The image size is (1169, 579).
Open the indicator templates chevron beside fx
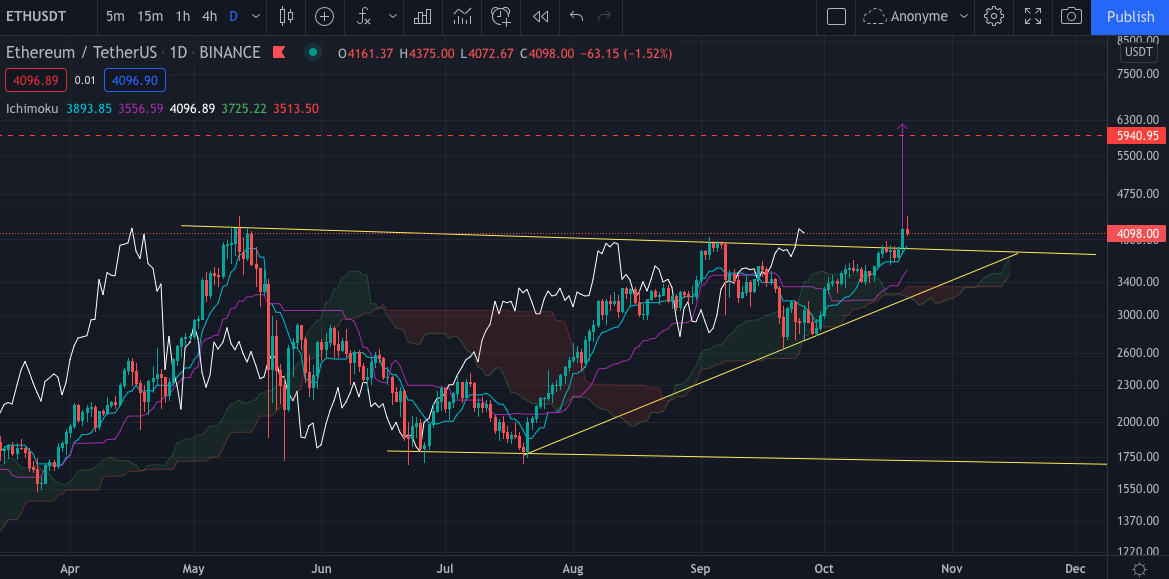[392, 17]
